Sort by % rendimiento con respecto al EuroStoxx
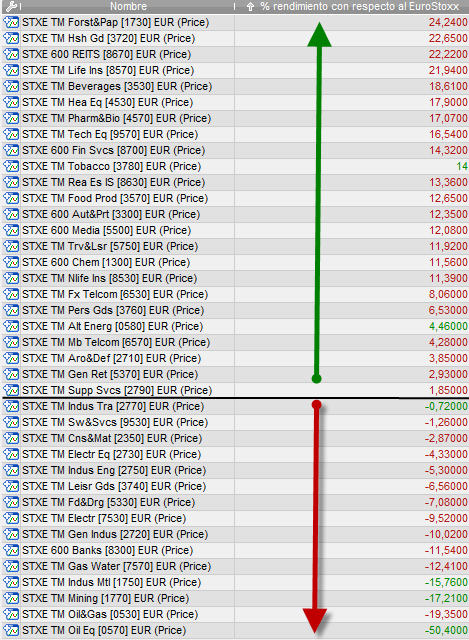469x640 pixels. [x=360, y=6]
